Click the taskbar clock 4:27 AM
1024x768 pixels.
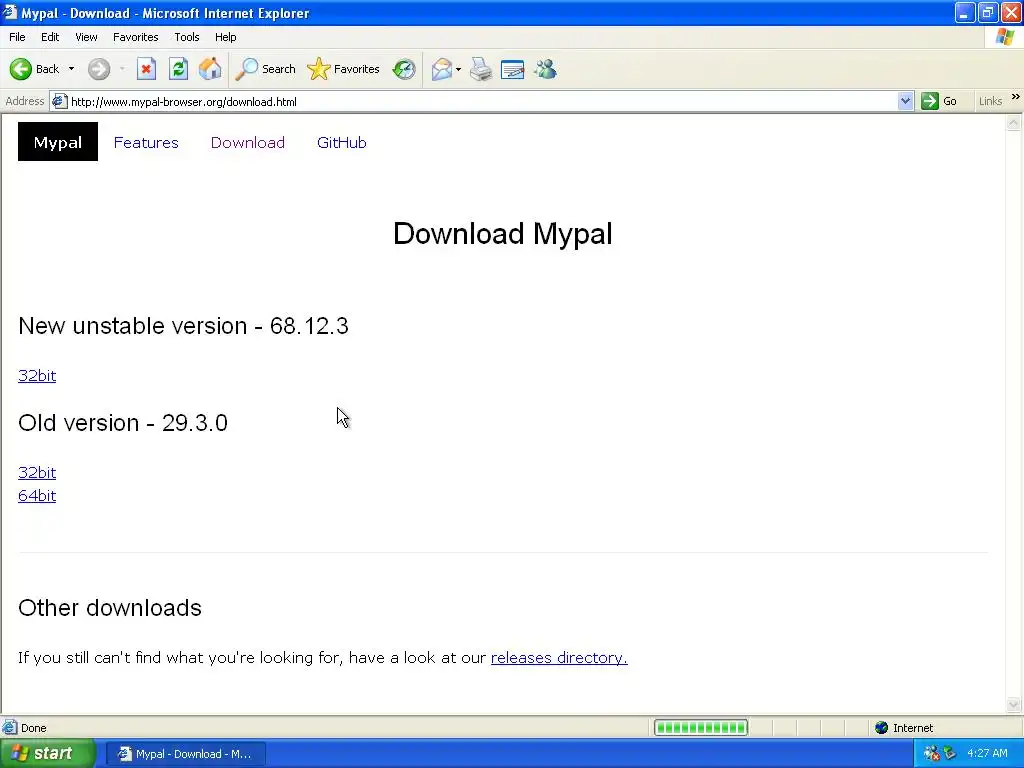coord(987,753)
